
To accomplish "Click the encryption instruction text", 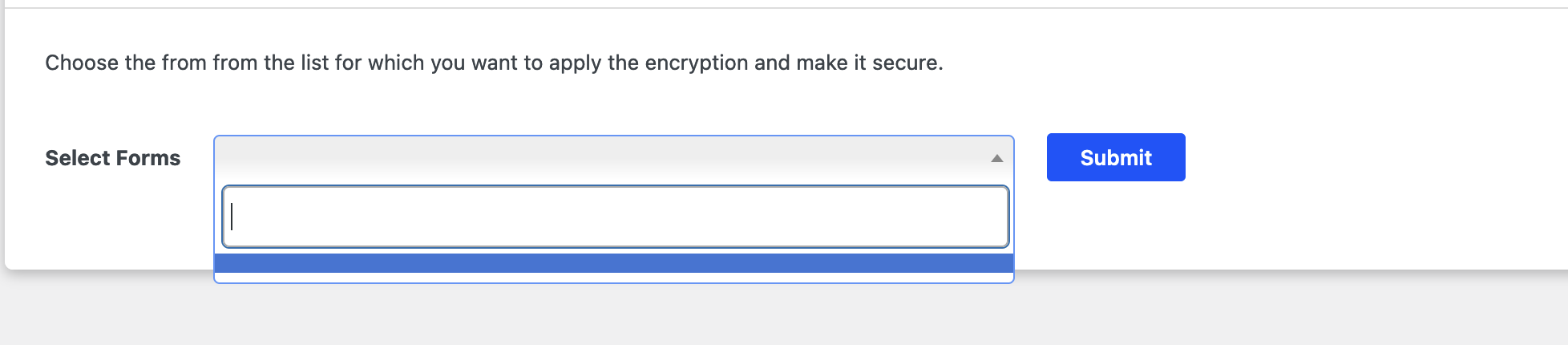I will (494, 63).
